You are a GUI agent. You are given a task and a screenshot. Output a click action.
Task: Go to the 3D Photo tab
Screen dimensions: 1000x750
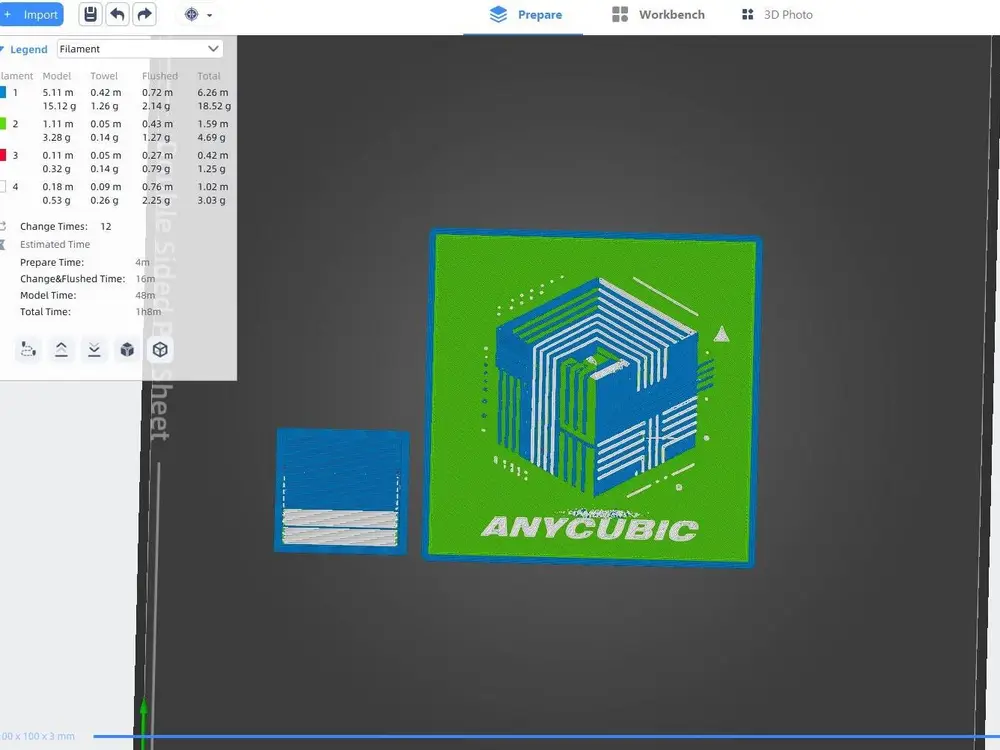777,15
